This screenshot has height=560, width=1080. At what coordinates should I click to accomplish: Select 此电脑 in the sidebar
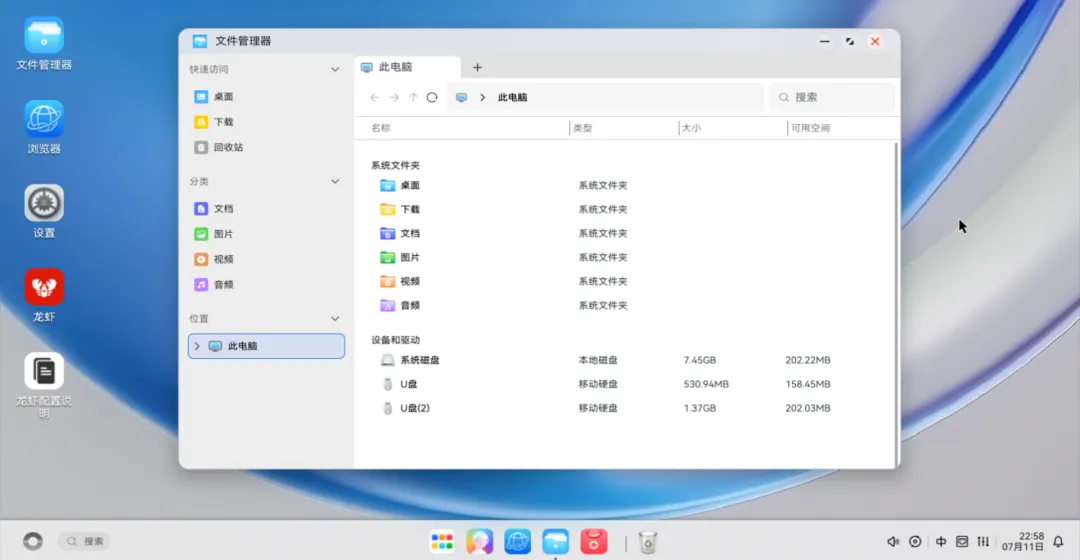tap(266, 346)
